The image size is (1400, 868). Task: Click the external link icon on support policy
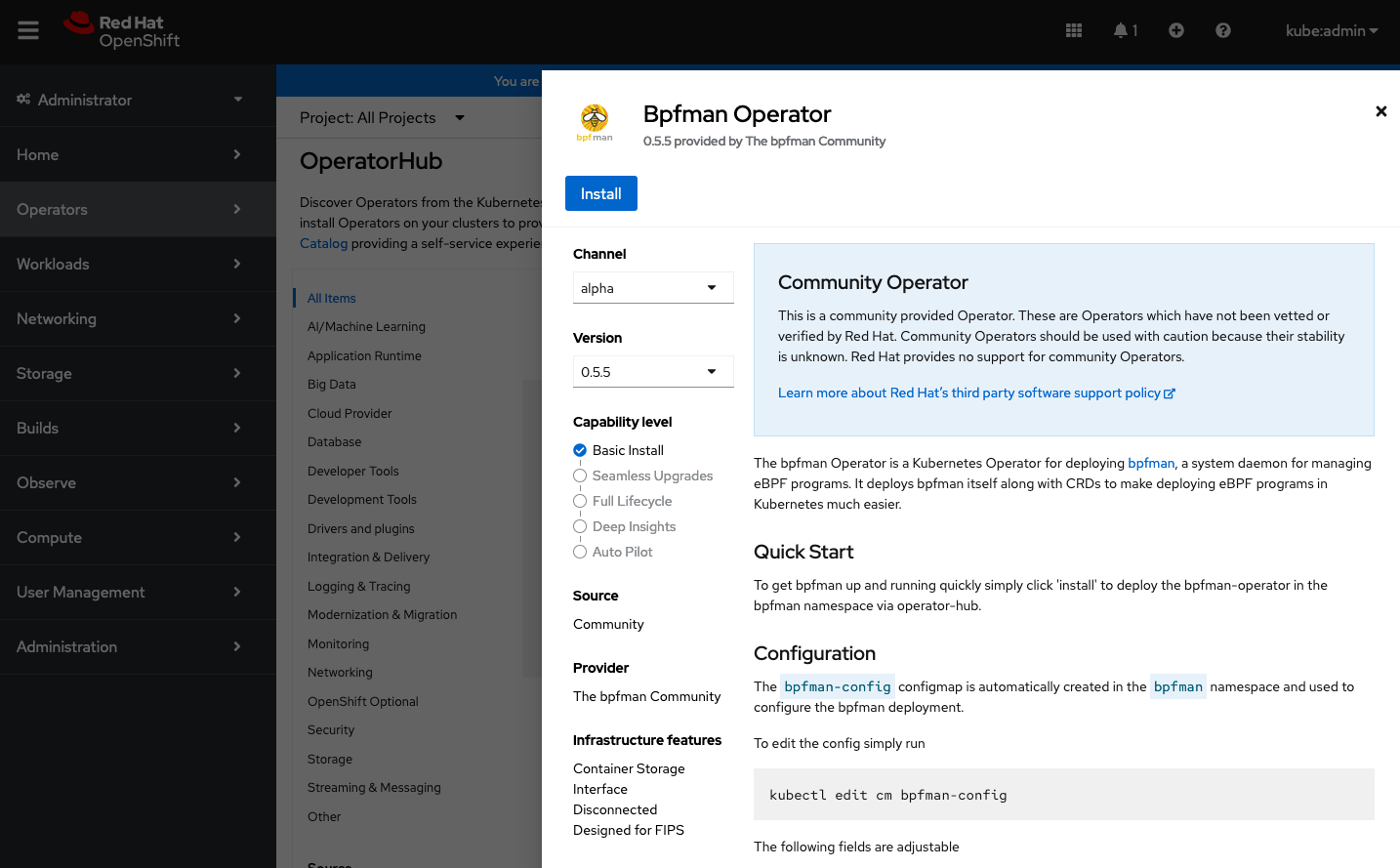1169,393
